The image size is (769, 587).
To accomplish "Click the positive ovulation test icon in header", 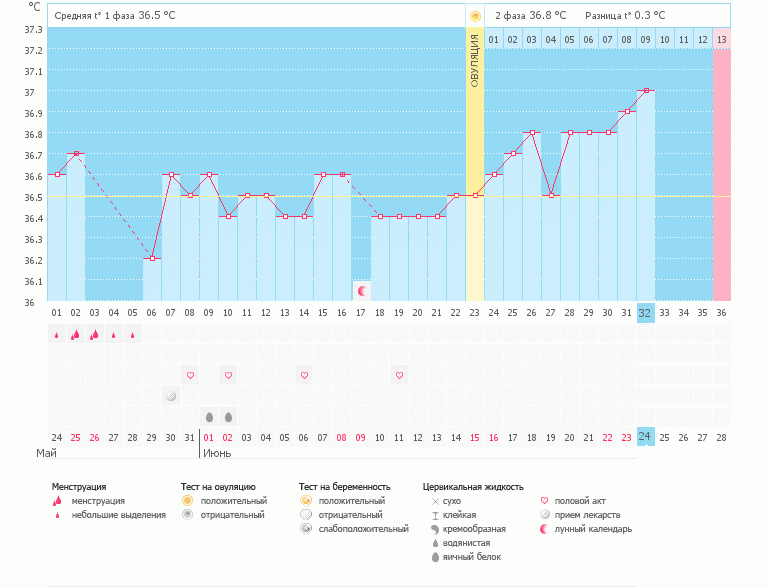I will pyautogui.click(x=475, y=16).
